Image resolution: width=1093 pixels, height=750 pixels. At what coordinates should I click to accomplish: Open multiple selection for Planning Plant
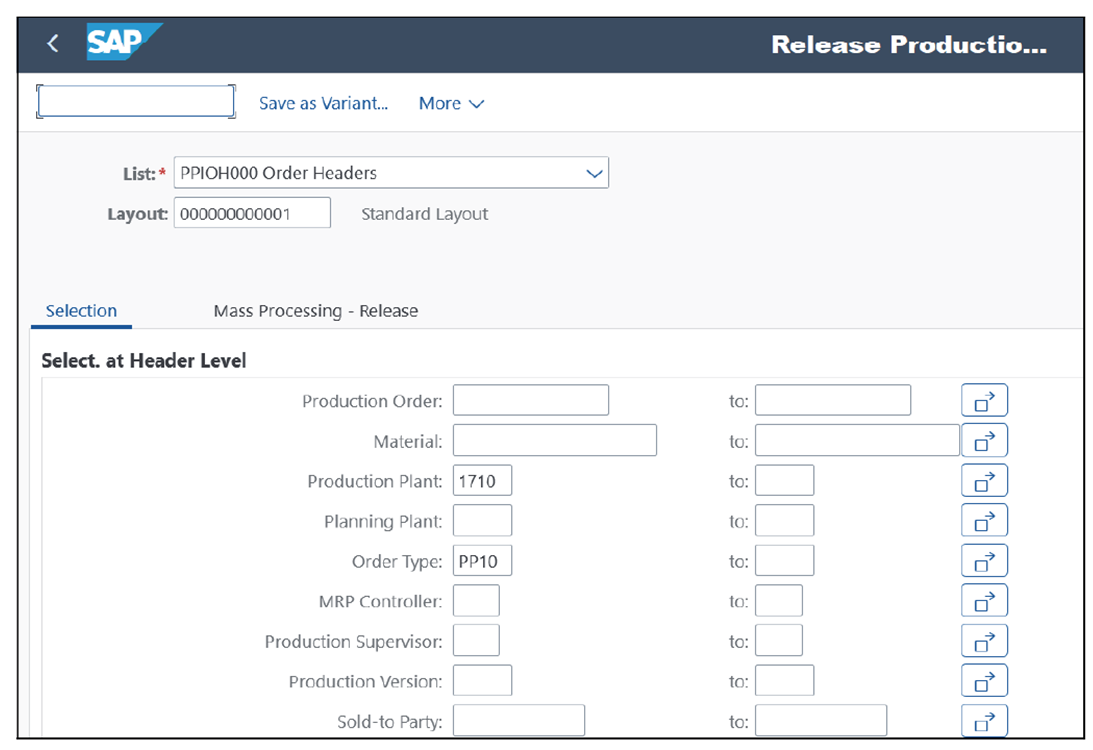(x=984, y=520)
